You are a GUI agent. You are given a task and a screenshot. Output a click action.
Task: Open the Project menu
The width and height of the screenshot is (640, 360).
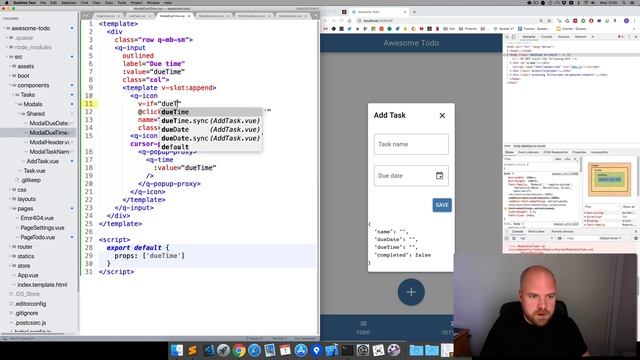click(x=136, y=2)
